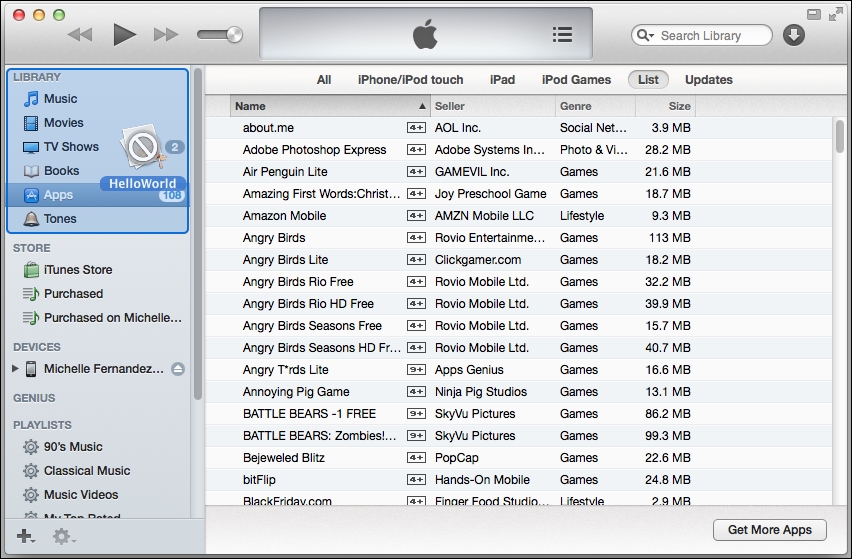Select Angry T*rds Lite row
Image resolution: width=852 pixels, height=559 pixels.
(518, 370)
